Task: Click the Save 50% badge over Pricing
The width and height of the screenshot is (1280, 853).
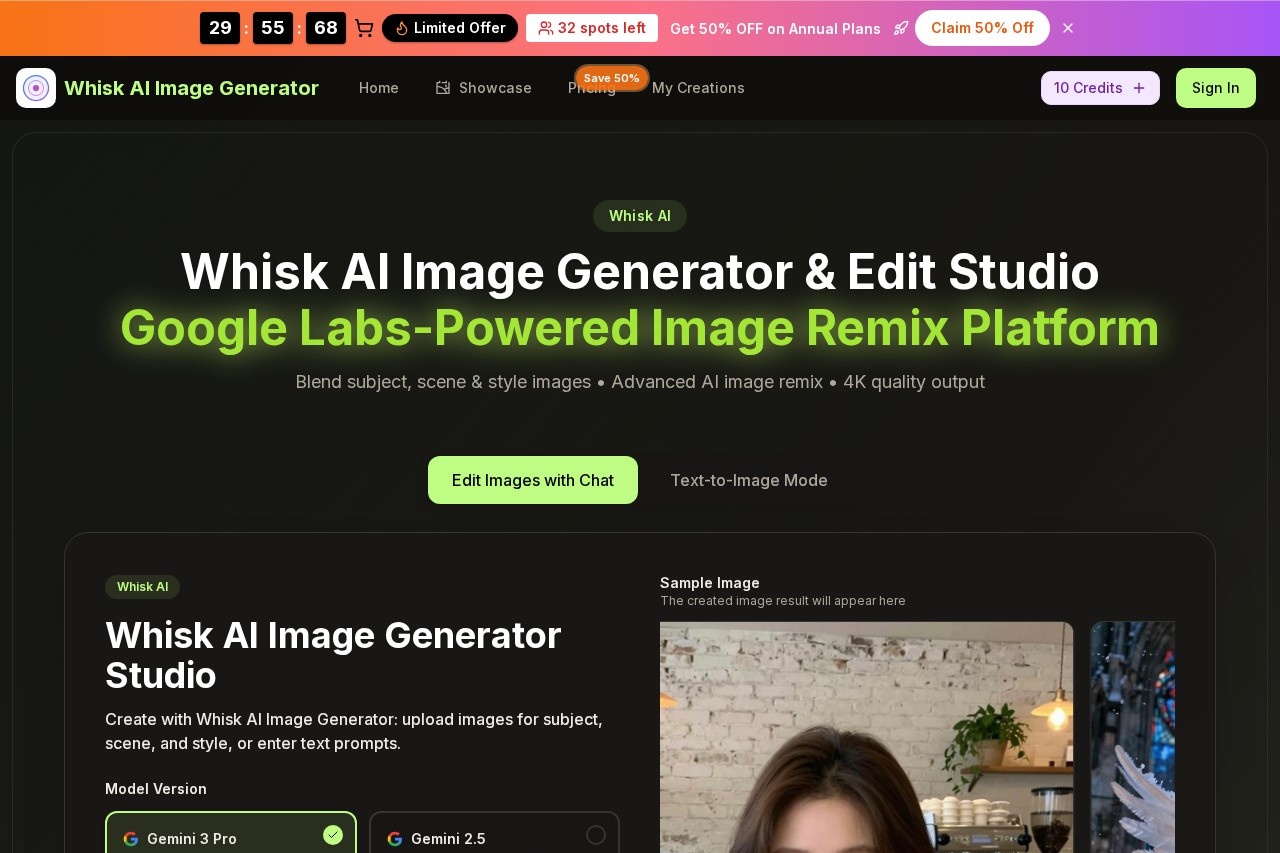Action: (x=612, y=78)
